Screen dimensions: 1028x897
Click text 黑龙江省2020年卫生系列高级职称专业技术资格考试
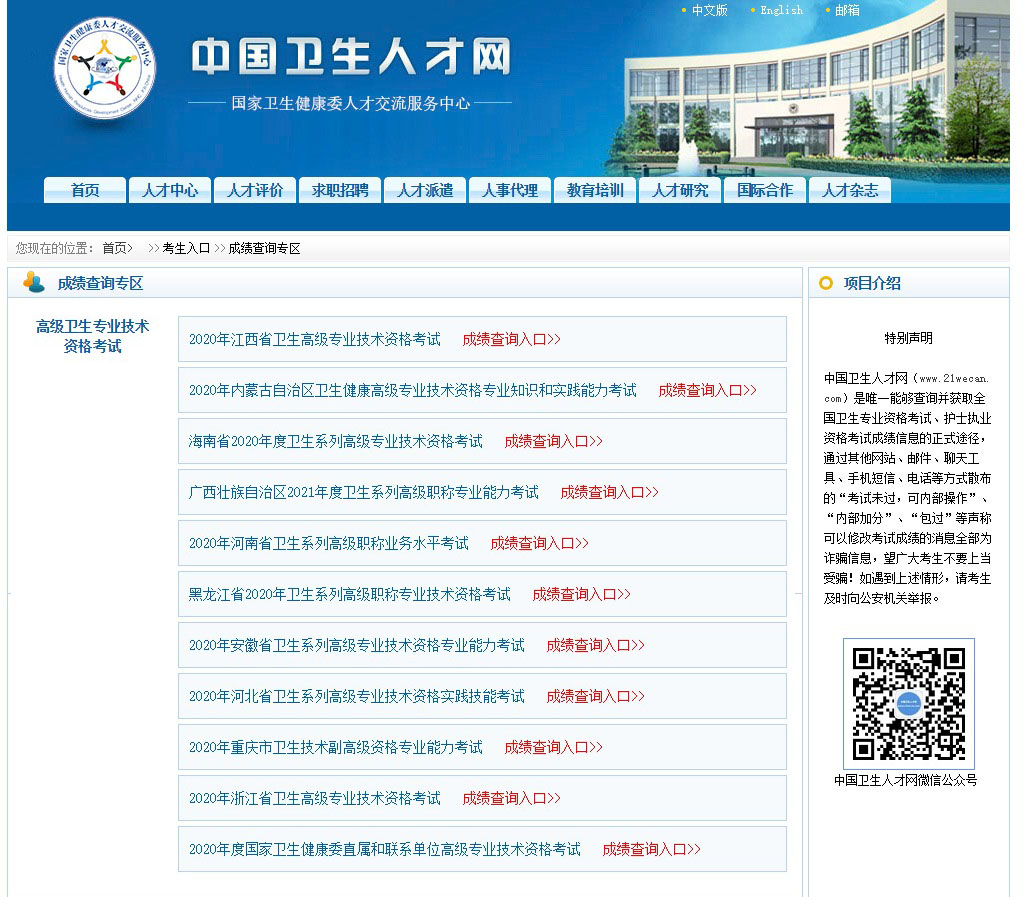(349, 594)
